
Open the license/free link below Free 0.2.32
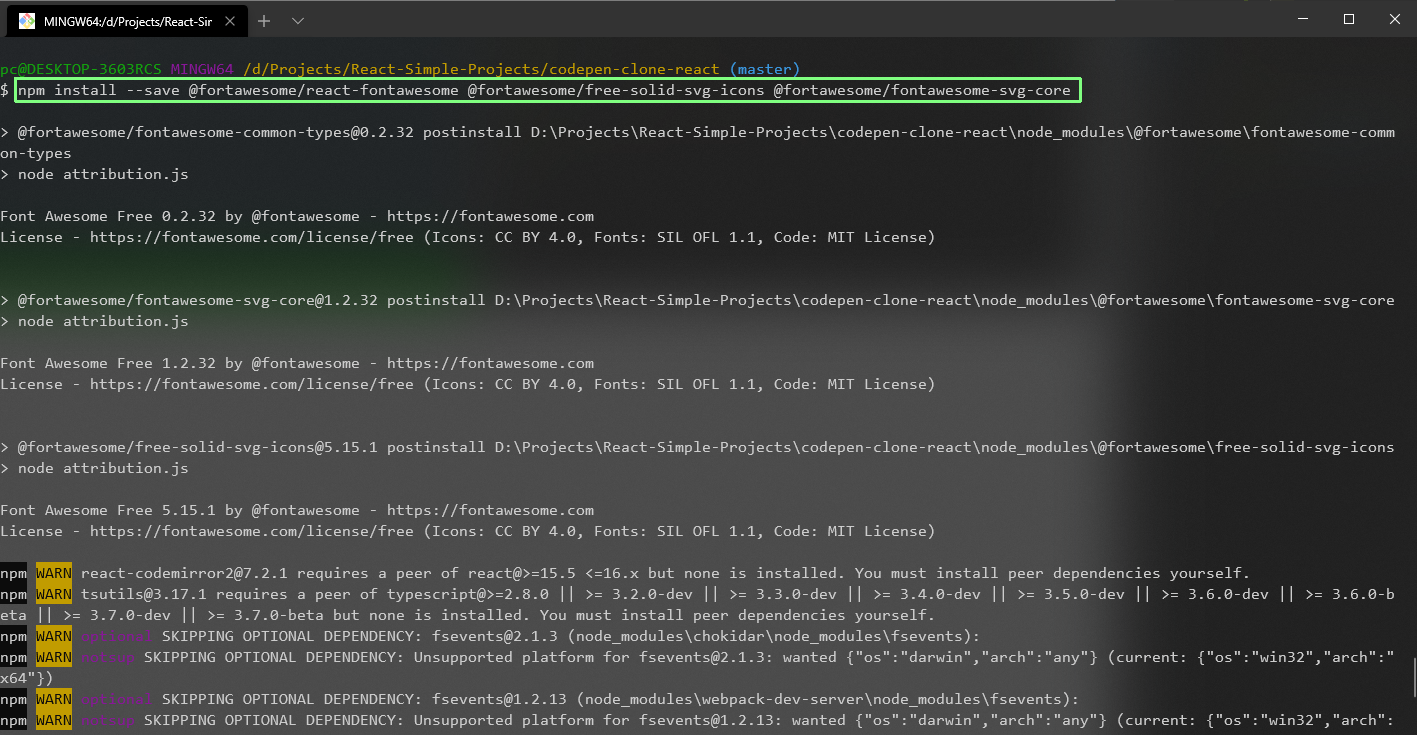tap(252, 237)
